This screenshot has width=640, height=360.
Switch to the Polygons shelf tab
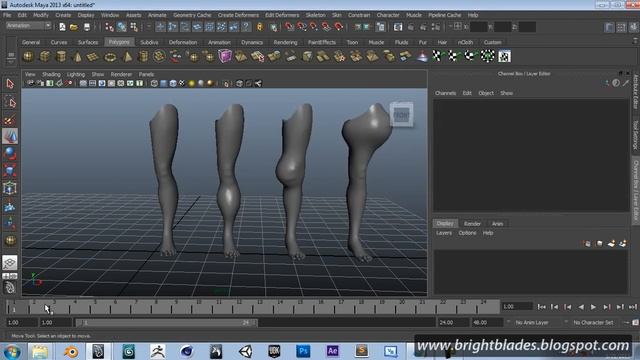[119, 42]
